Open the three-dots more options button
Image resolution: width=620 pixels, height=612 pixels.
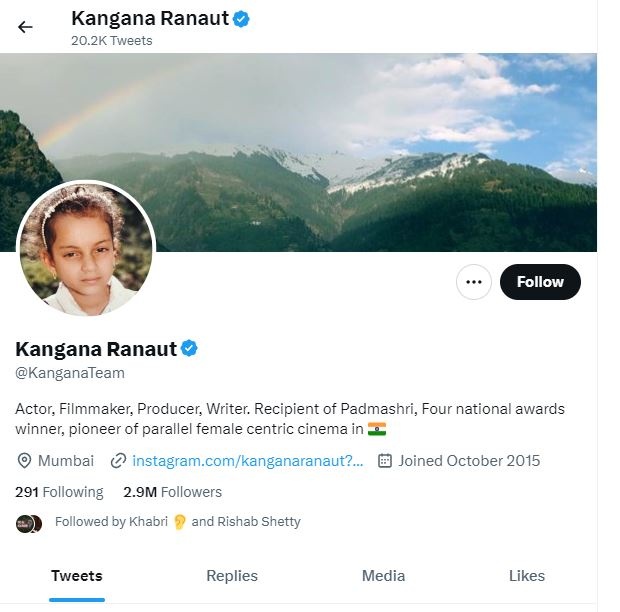[474, 282]
